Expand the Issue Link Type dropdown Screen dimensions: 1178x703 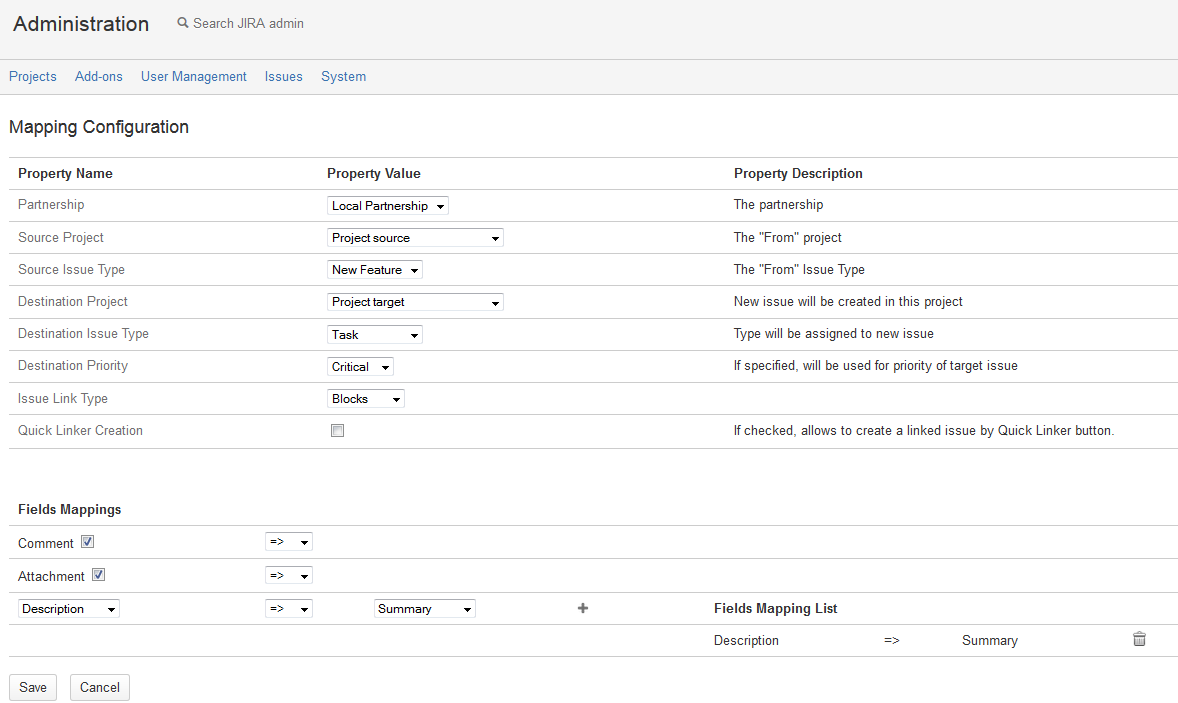[x=366, y=399]
